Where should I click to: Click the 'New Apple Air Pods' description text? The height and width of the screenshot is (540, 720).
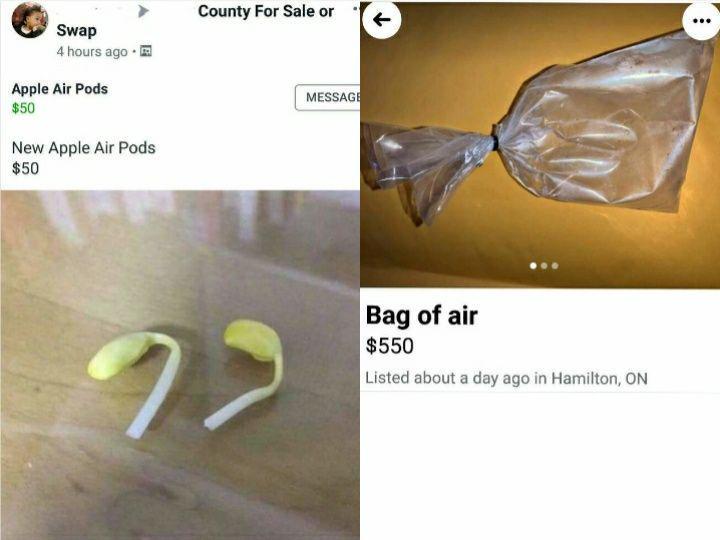coord(84,148)
